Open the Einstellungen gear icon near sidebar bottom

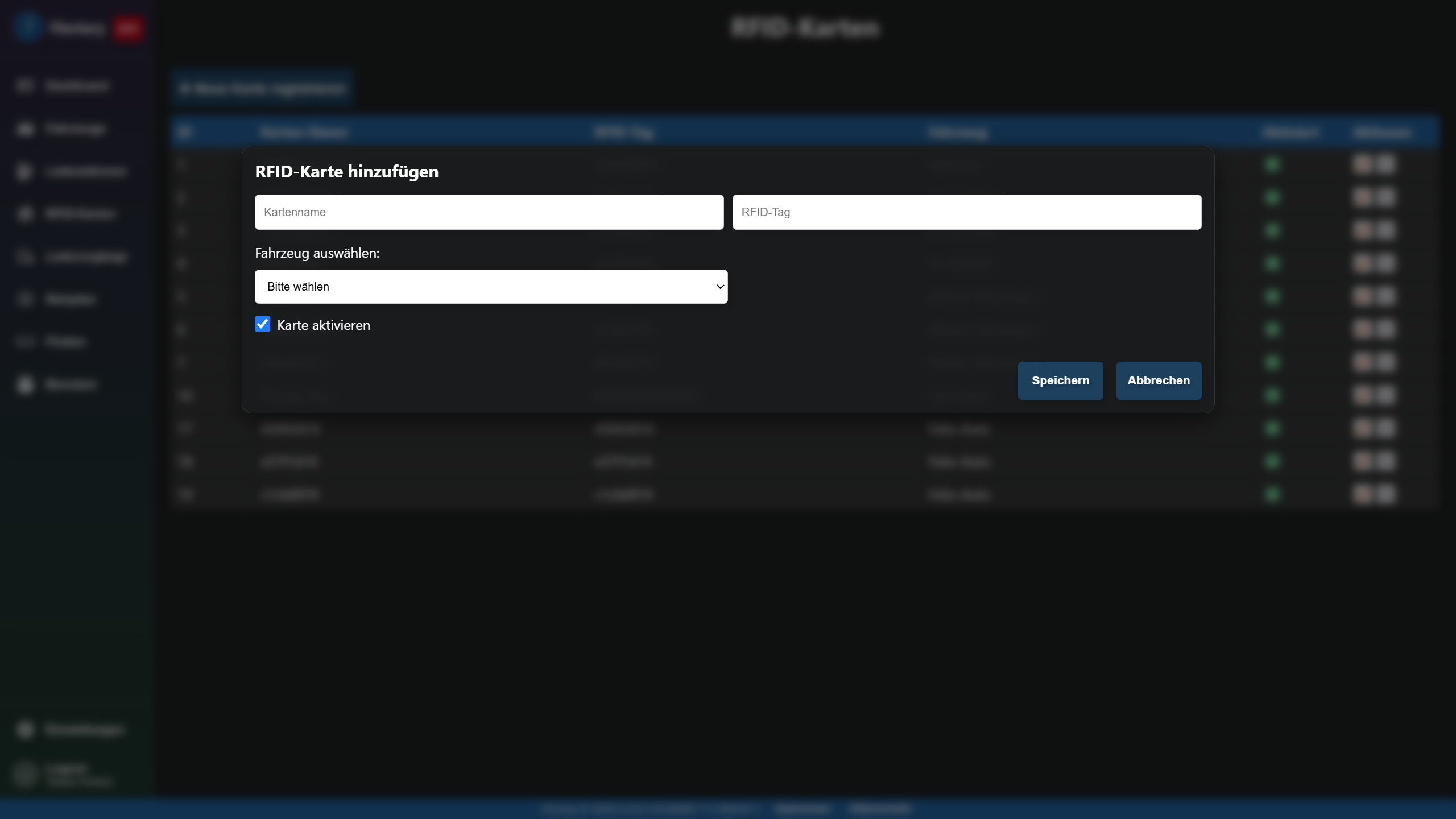(24, 730)
